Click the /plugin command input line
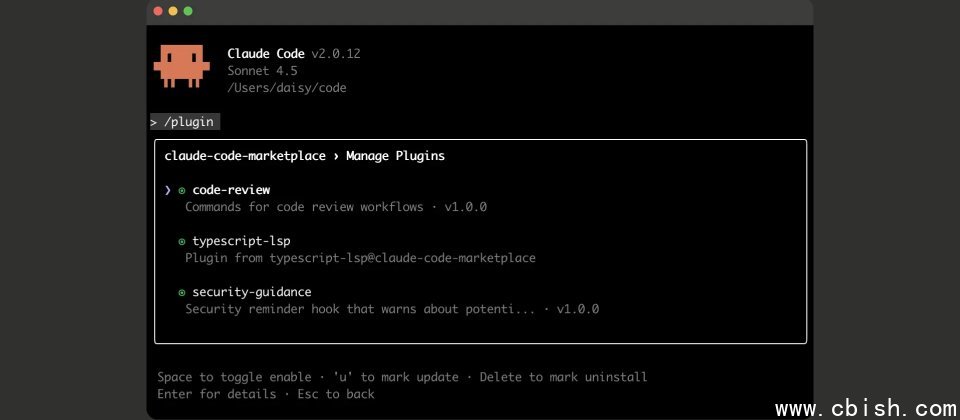This screenshot has height=420, width=960. (x=185, y=122)
